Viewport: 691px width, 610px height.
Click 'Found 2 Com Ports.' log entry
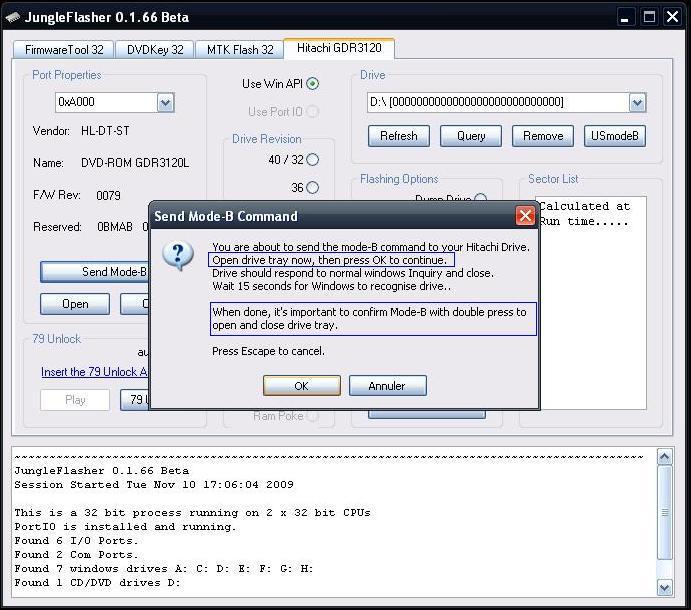[76, 554]
